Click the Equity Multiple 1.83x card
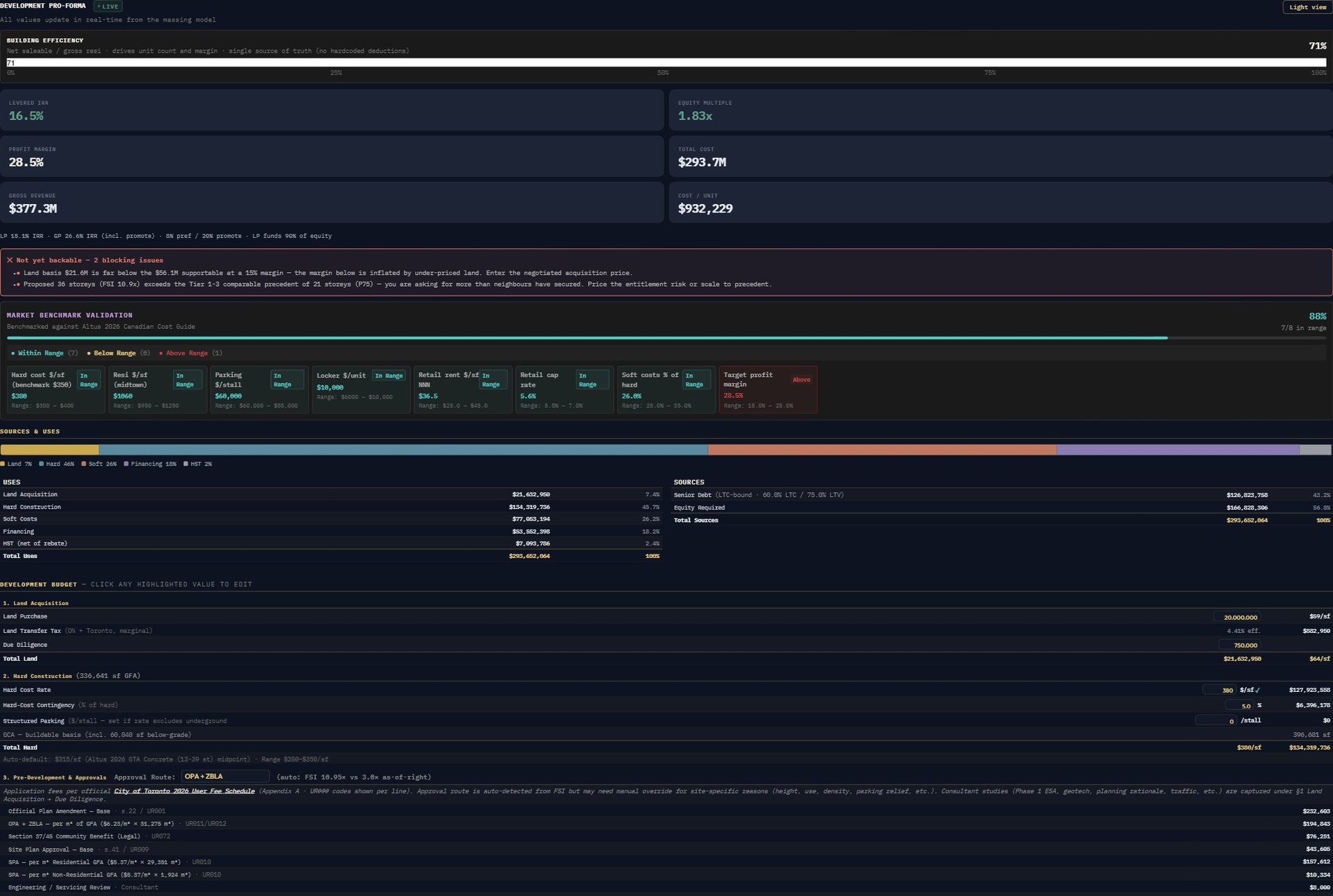Image resolution: width=1333 pixels, height=896 pixels. [x=1001, y=110]
